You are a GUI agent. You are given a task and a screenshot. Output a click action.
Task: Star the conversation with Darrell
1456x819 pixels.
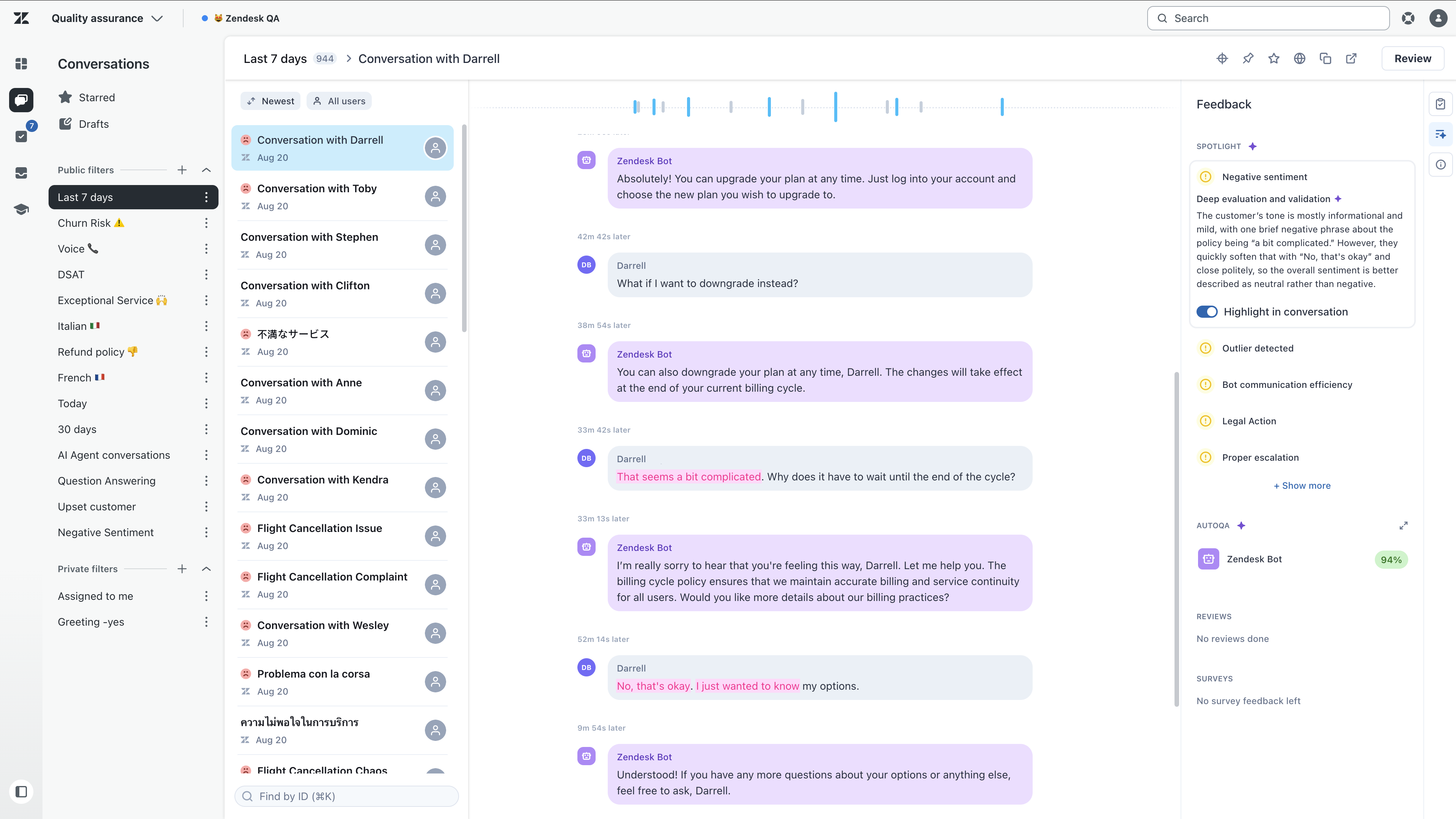click(1274, 59)
